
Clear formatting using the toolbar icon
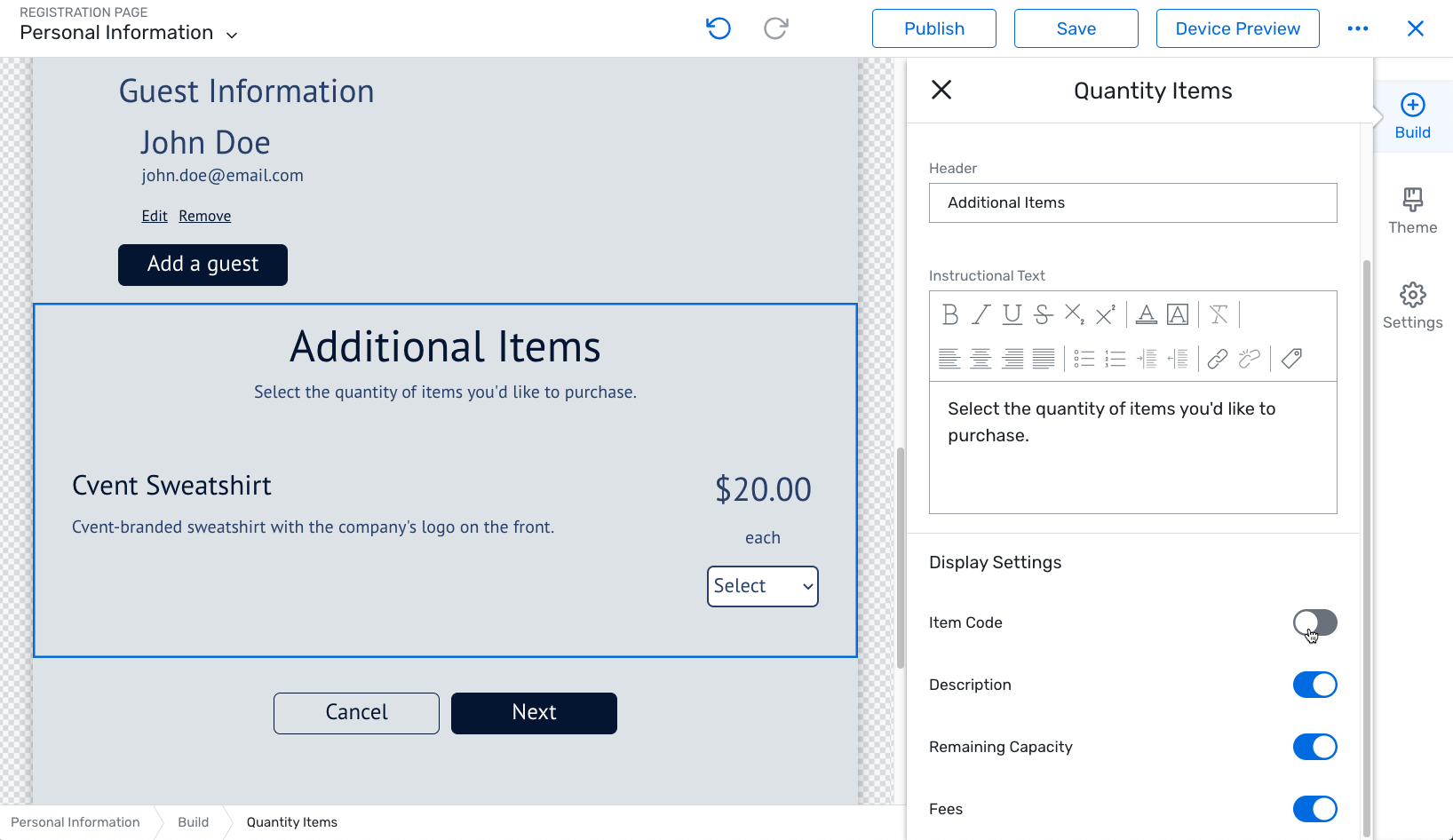[x=1218, y=314]
